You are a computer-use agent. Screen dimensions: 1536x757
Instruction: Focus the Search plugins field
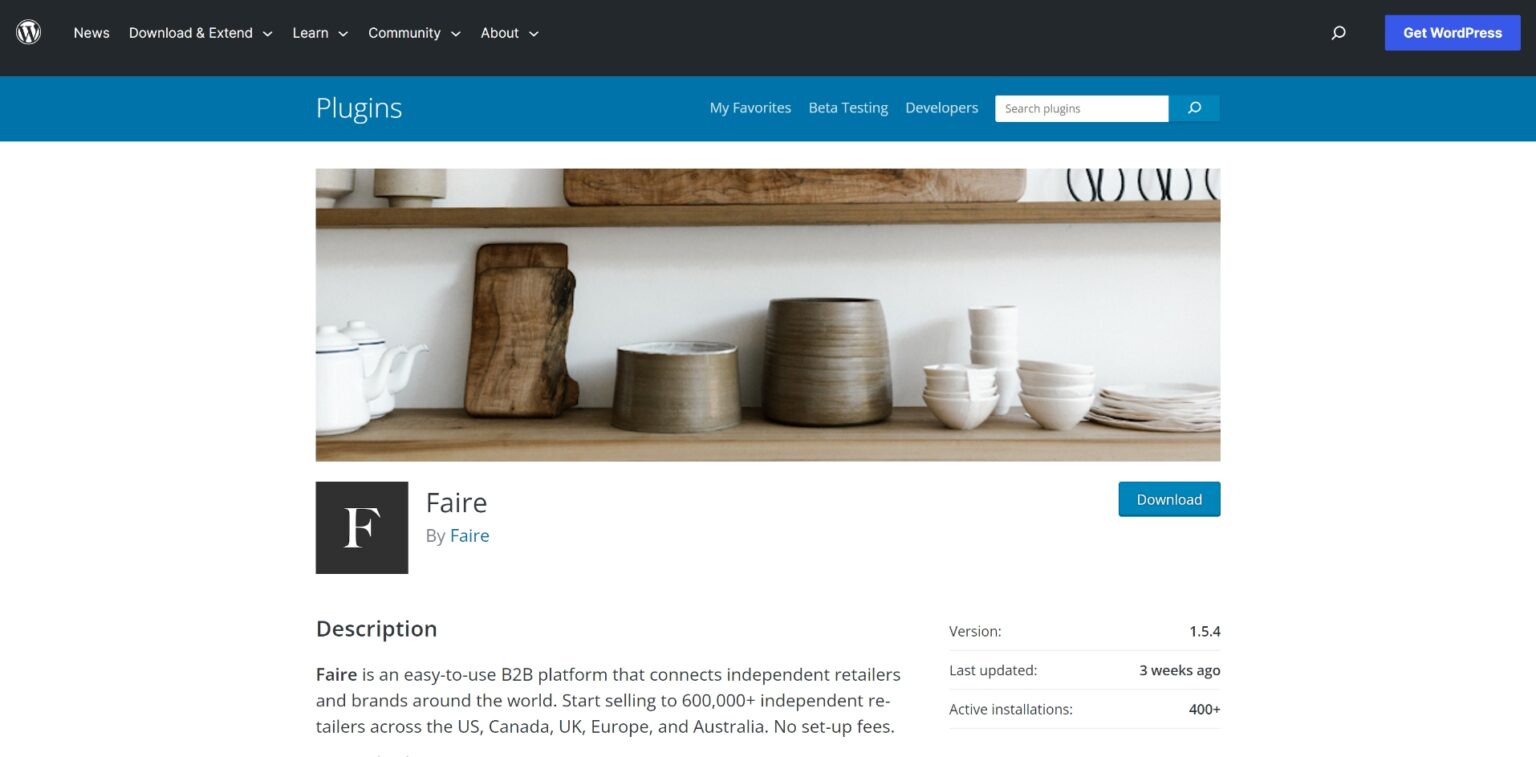[1081, 108]
